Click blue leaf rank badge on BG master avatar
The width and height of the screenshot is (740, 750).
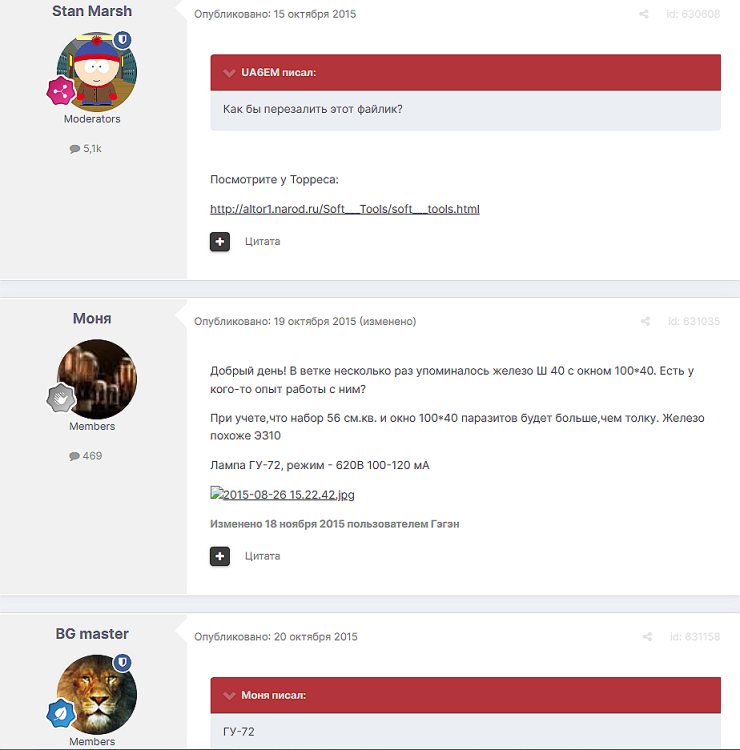[61, 713]
